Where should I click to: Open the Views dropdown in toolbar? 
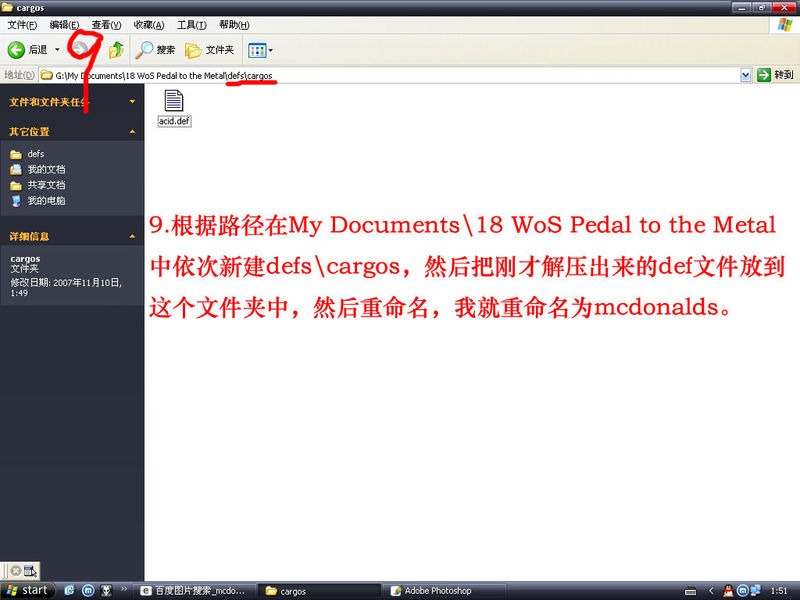click(260, 49)
